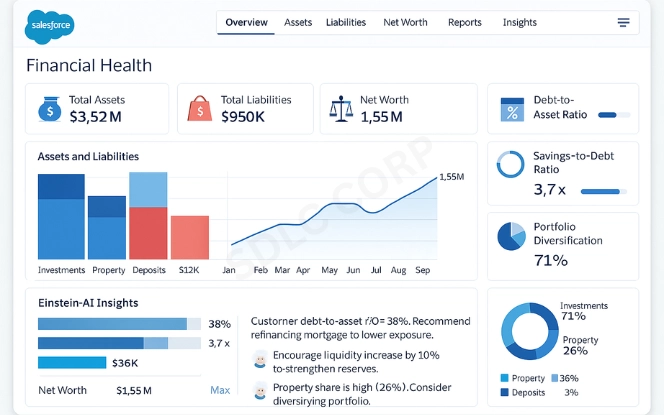Screen dimensions: 664x415
Task: Switch to the Assets tab
Action: click(x=298, y=23)
